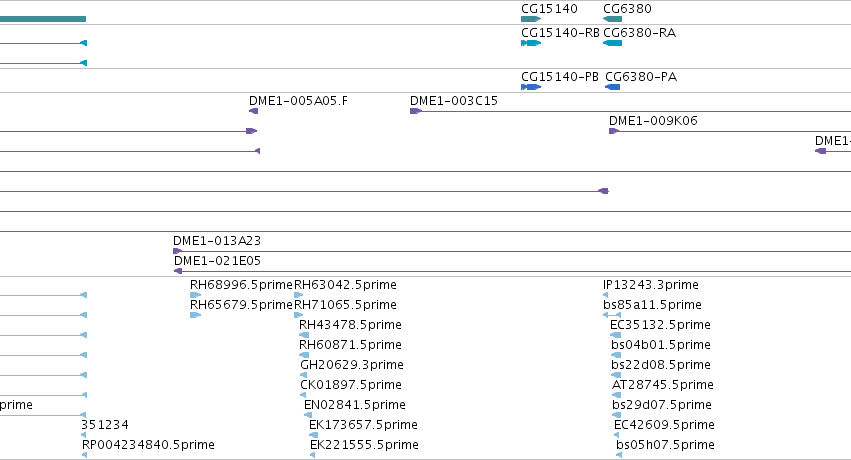851x460 pixels.
Task: Select the DME1-009K06 feature arrow
Action: pos(614,131)
